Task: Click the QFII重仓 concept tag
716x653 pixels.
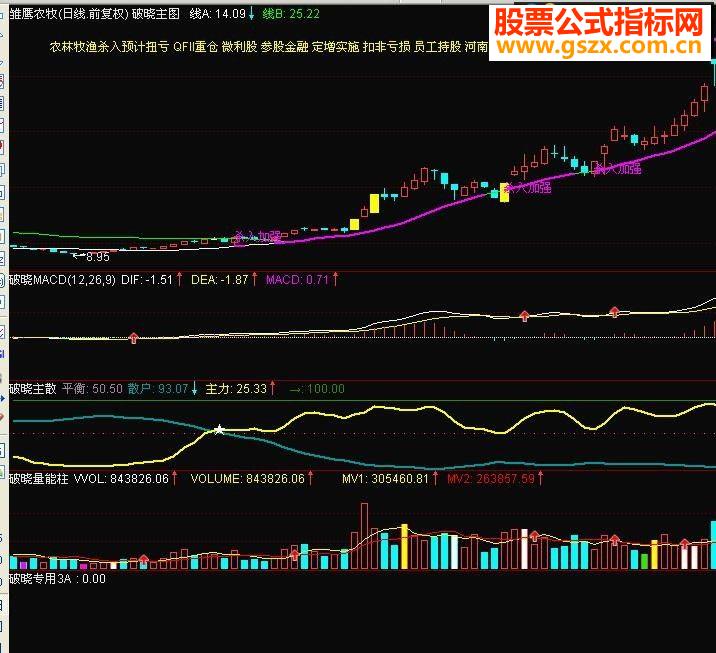Action: coord(195,47)
